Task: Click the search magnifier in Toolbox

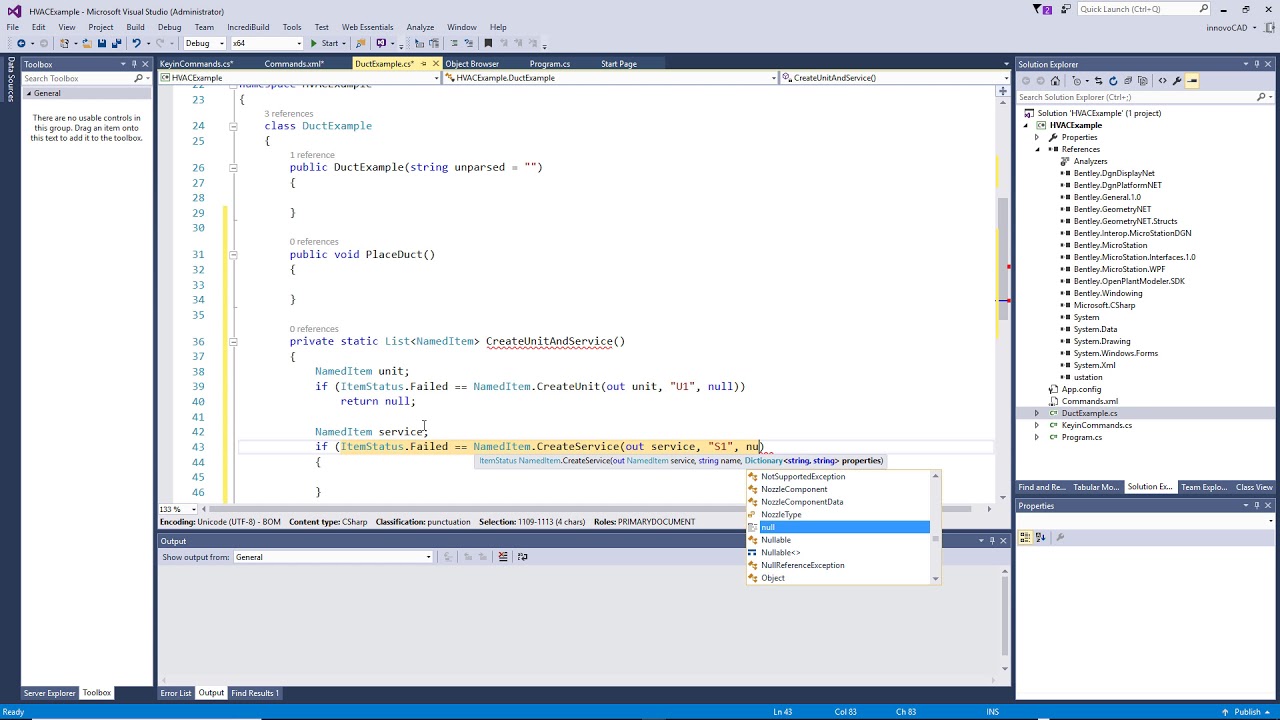Action: pos(138,78)
